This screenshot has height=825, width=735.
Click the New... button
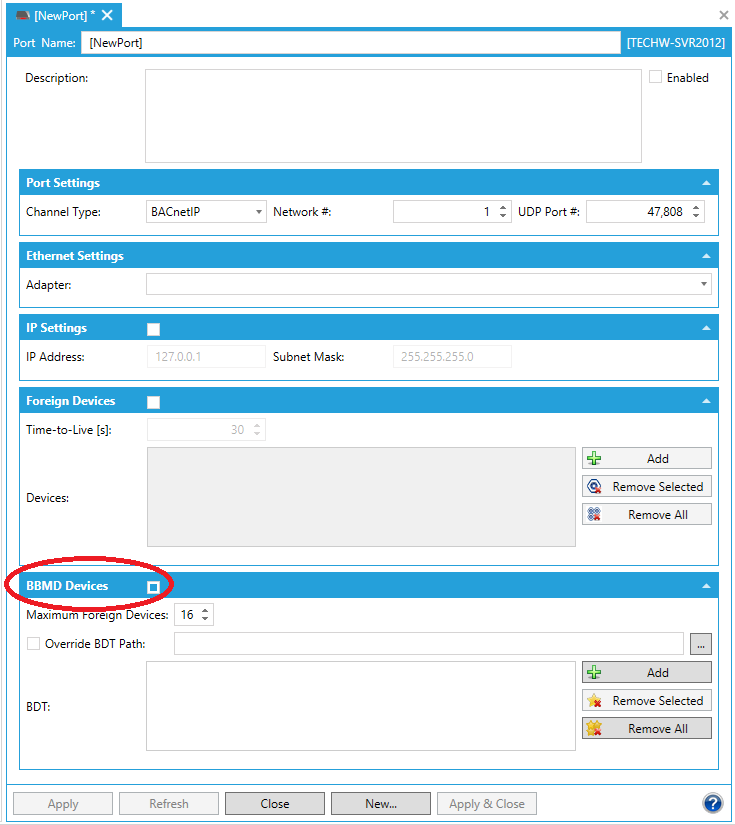click(x=380, y=804)
